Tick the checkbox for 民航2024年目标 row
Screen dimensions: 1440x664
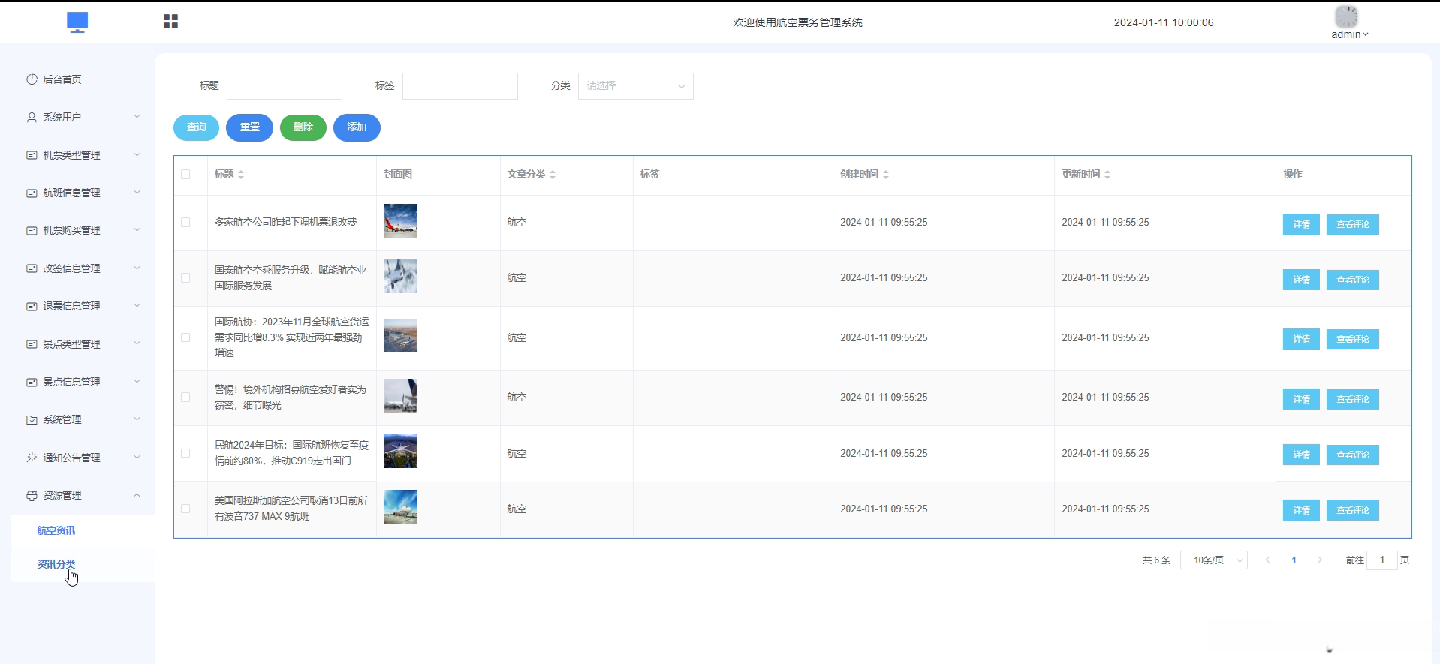click(x=185, y=453)
